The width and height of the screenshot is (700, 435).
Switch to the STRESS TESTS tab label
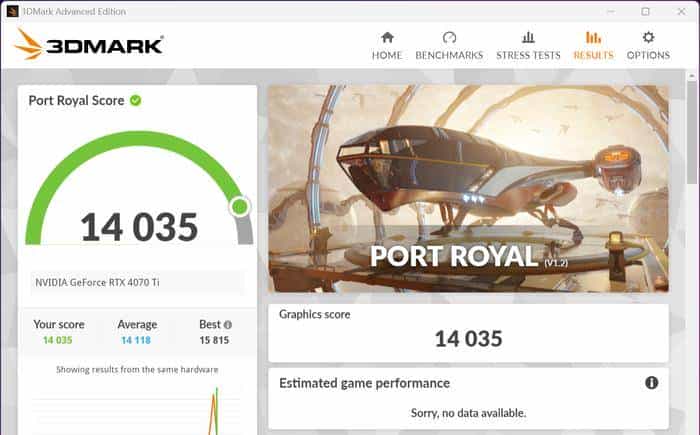pyautogui.click(x=528, y=55)
